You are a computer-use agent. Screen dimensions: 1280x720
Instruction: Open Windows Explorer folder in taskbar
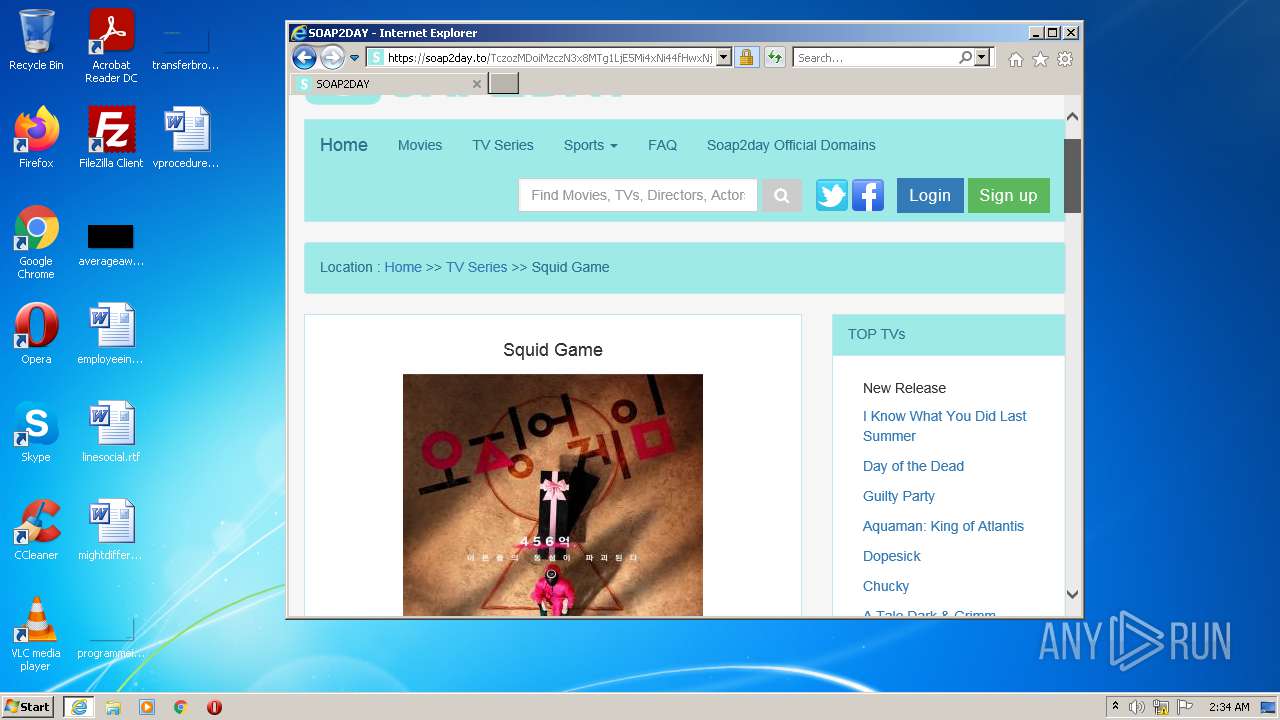113,707
